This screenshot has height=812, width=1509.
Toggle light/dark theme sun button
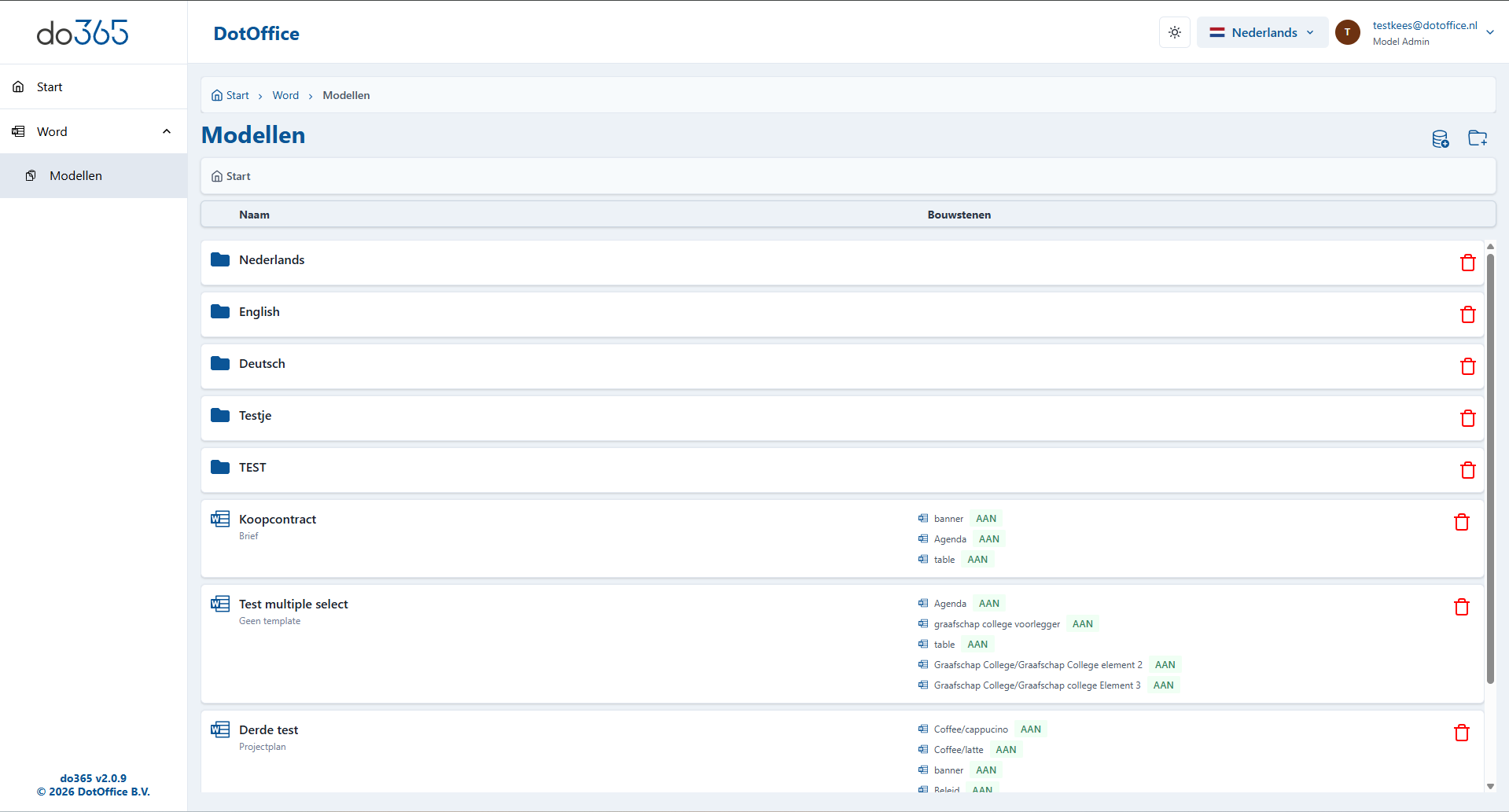pos(1174,32)
